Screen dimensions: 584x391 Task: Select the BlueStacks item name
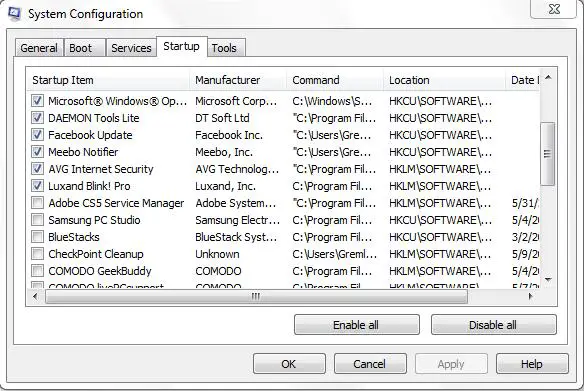tap(74, 237)
